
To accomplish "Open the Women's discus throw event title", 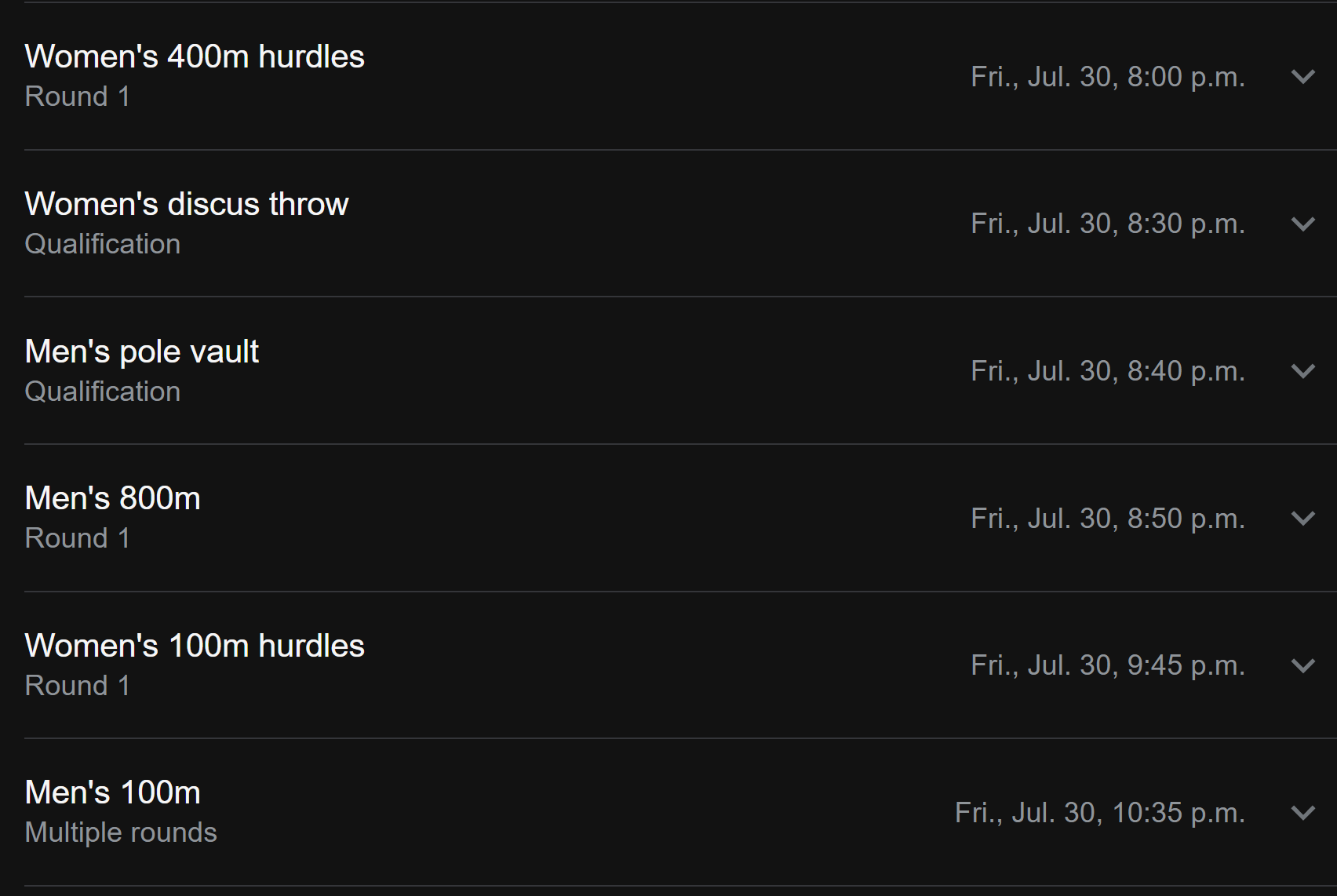I will click(x=187, y=204).
